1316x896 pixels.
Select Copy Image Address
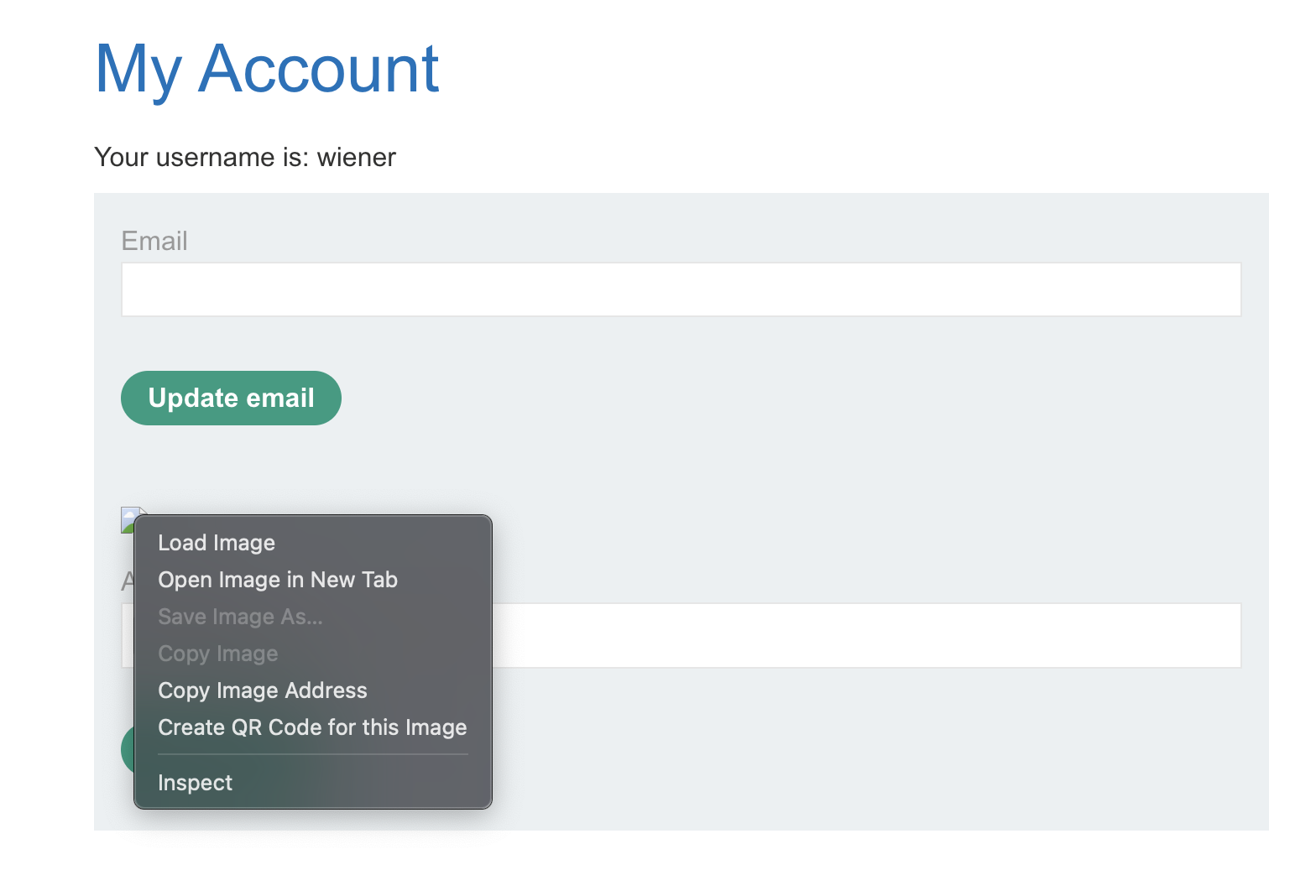[263, 690]
